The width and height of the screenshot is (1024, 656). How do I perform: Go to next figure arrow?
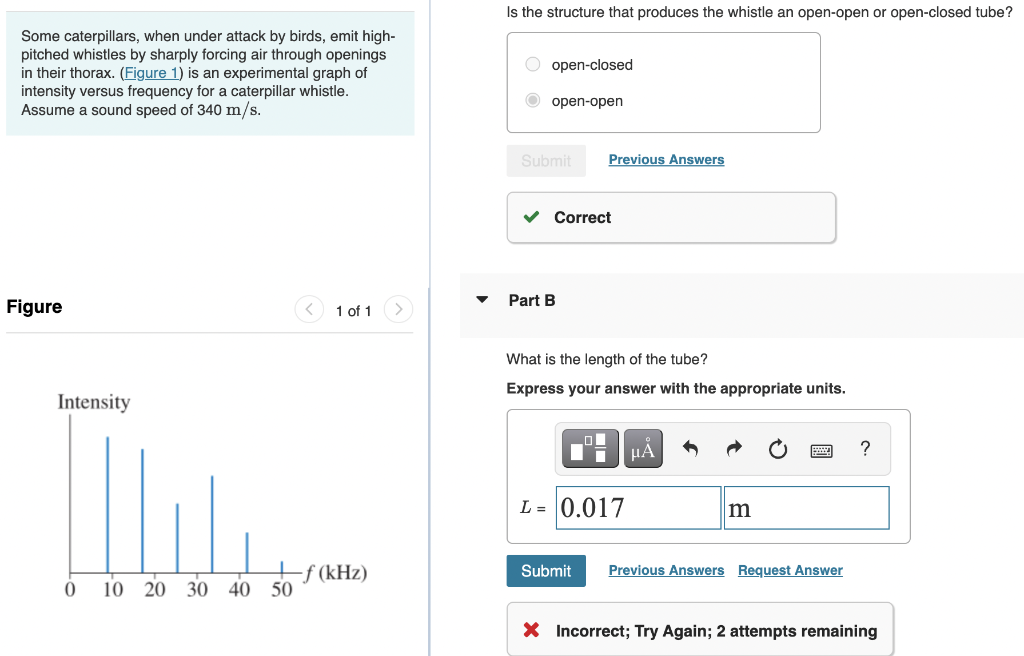click(398, 309)
